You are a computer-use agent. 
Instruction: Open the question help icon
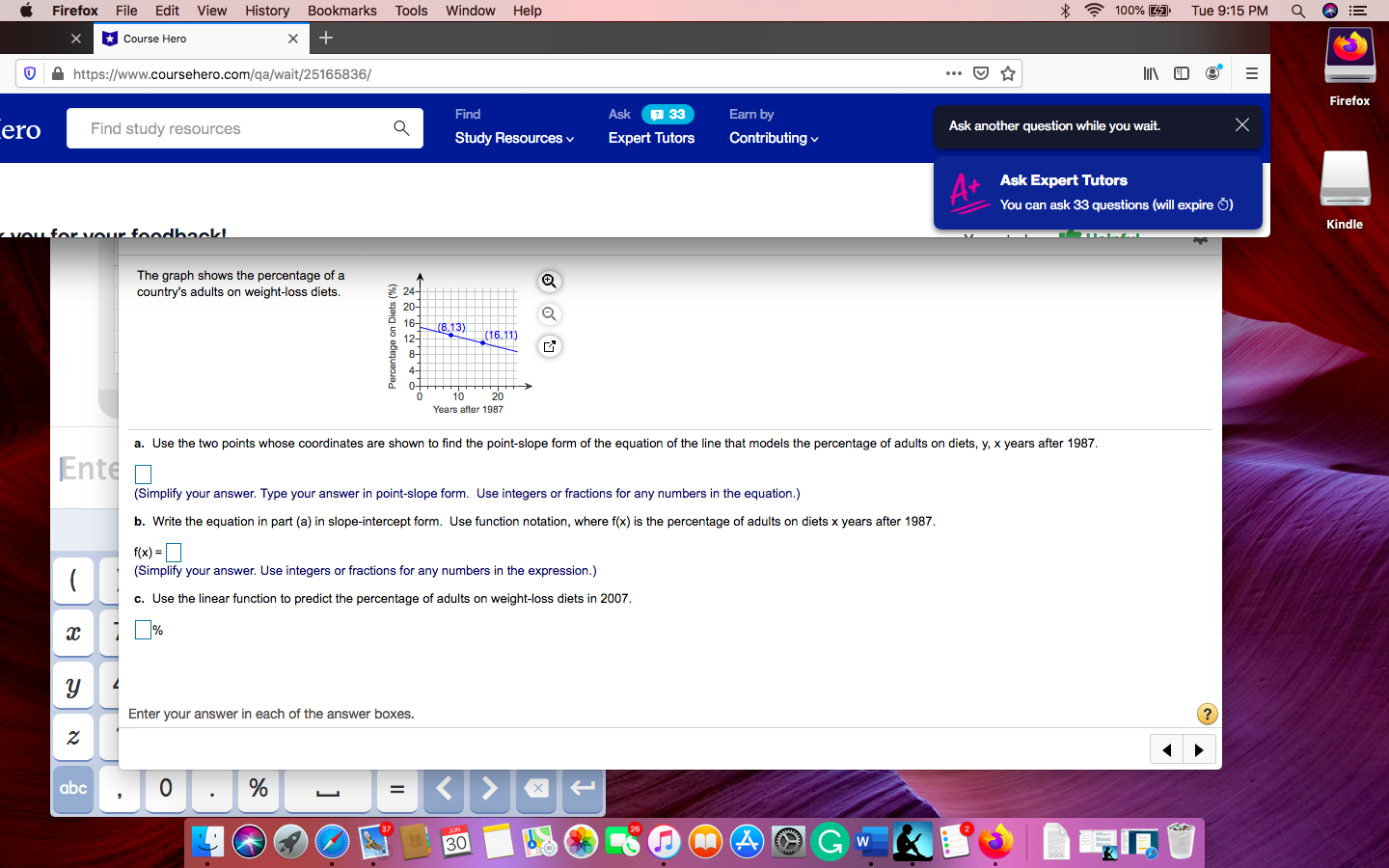click(1207, 714)
